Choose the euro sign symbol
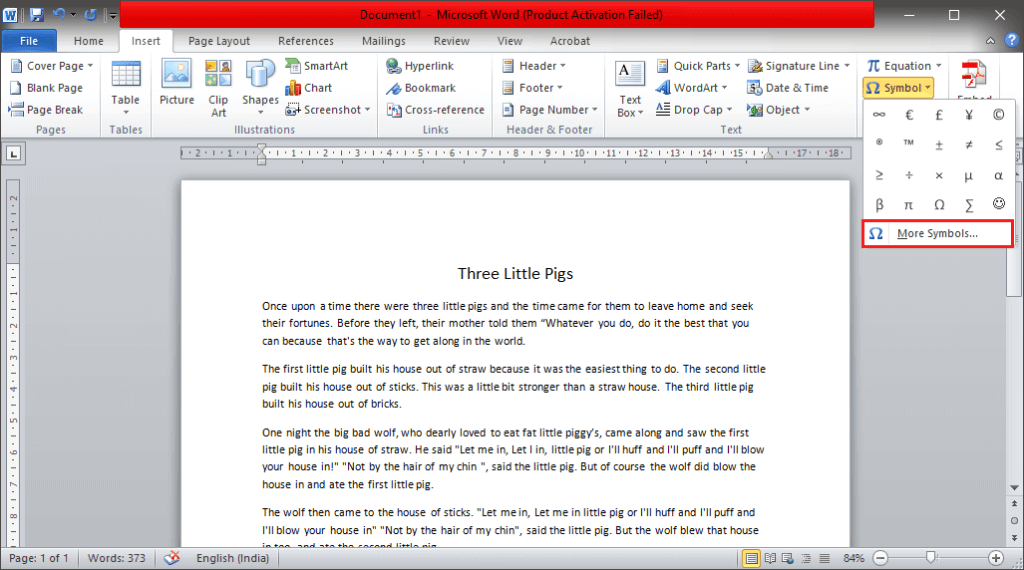 (x=909, y=115)
